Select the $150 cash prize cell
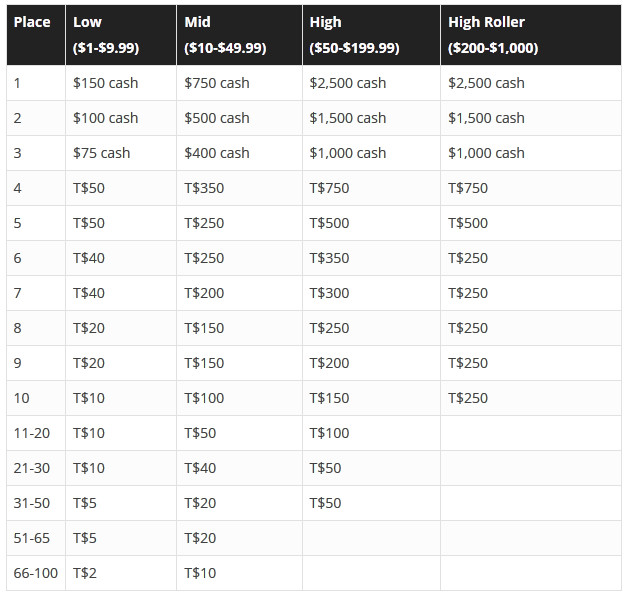Image resolution: width=635 pixels, height=598 pixels. coord(121,83)
